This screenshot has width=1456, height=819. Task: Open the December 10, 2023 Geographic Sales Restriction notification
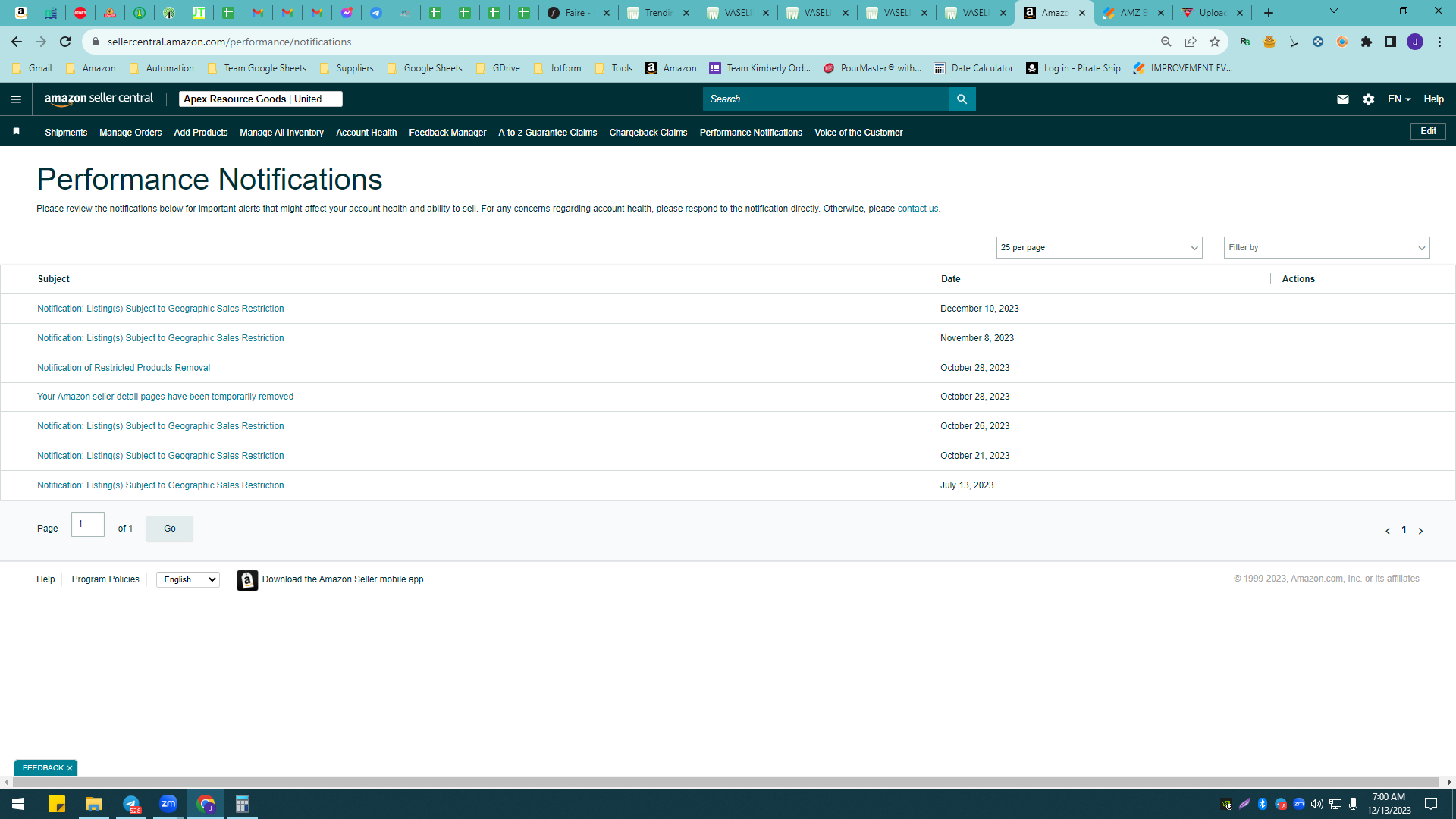click(161, 309)
